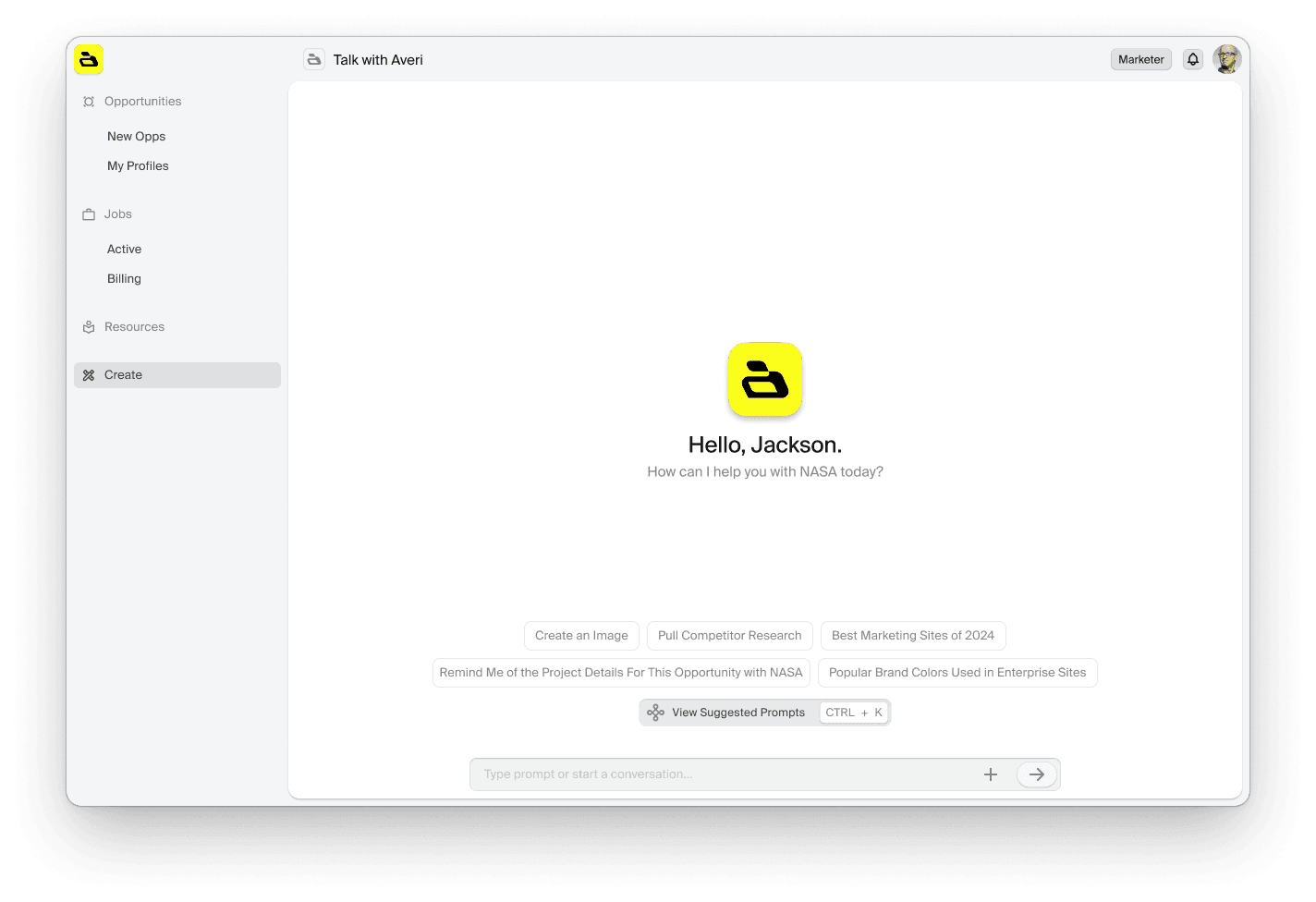This screenshot has height=902, width=1316.
Task: Click the Create tools icon
Action: 89,375
